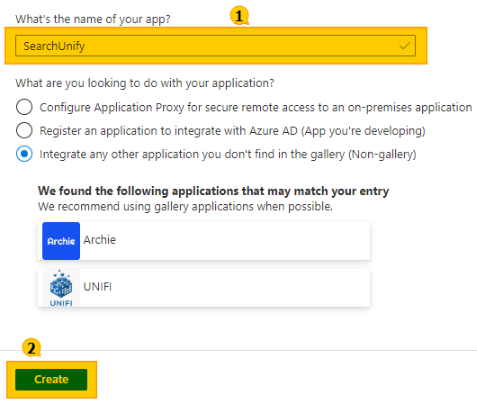Click the Archie app logo icon
477x407 pixels.
[x=61, y=241]
